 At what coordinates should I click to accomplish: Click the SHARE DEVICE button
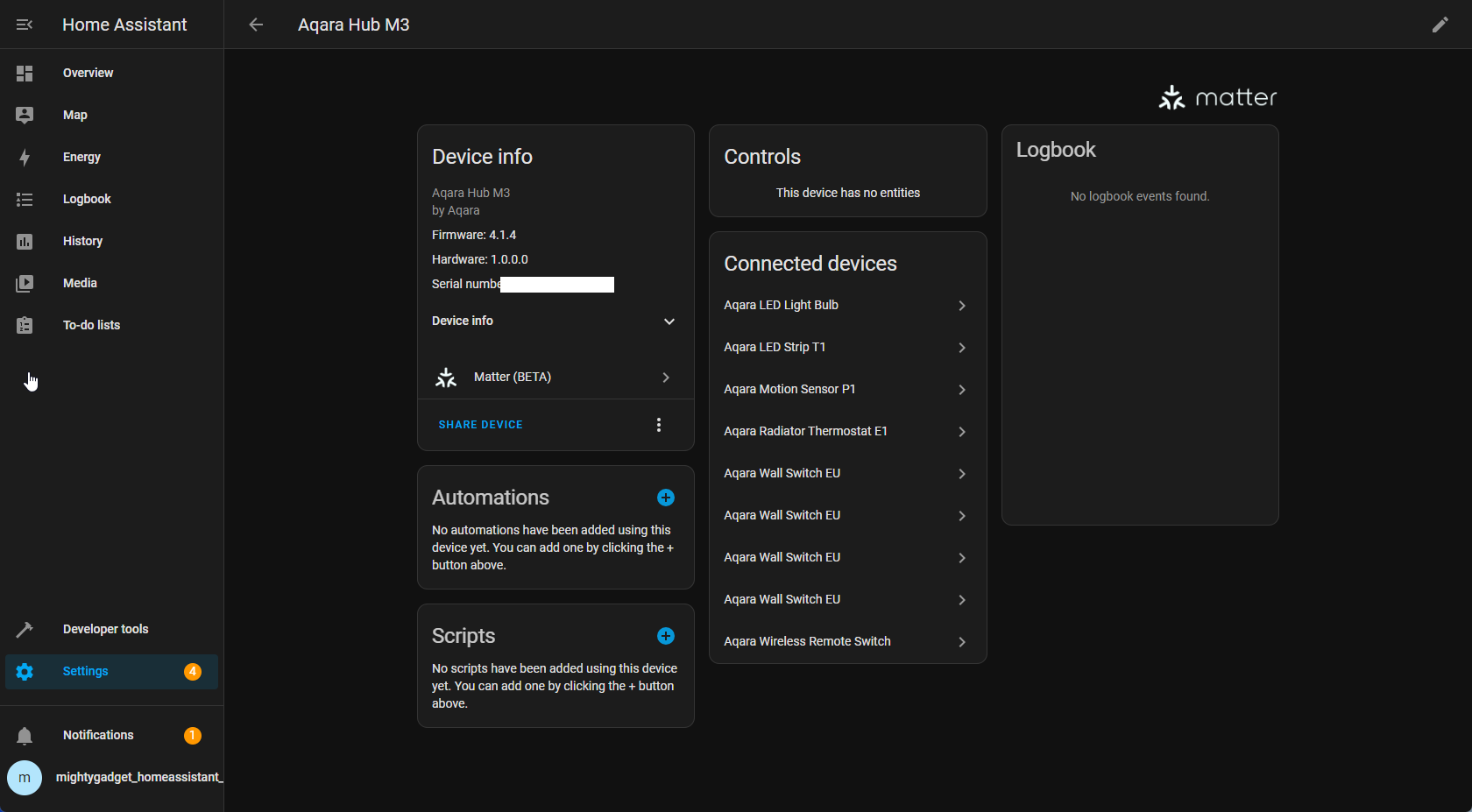click(480, 425)
